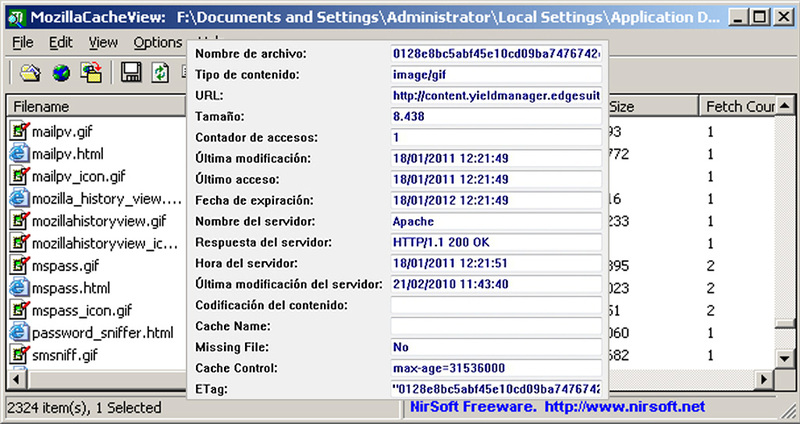Open the File menu
The height and width of the screenshot is (424, 800).
(x=23, y=42)
